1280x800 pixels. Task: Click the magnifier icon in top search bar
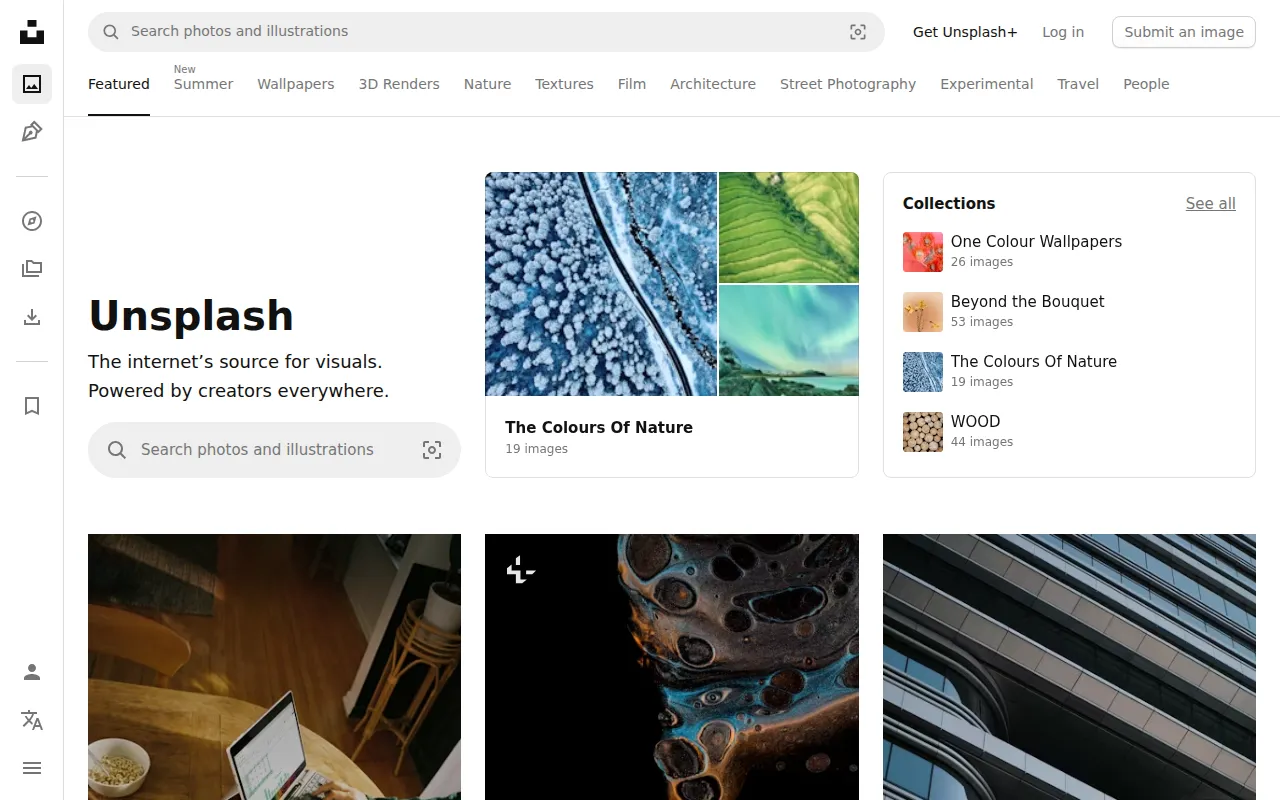(110, 32)
